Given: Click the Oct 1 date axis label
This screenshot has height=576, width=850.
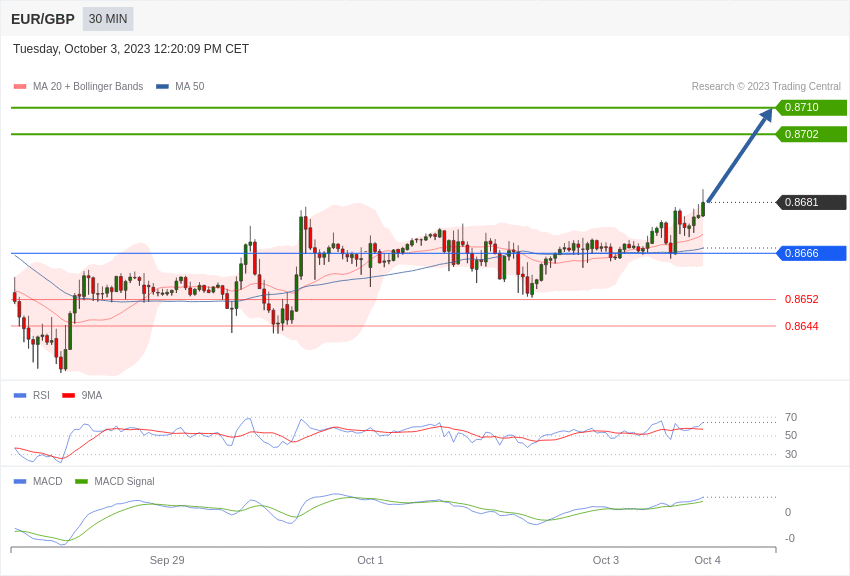Looking at the screenshot, I should 370,560.
